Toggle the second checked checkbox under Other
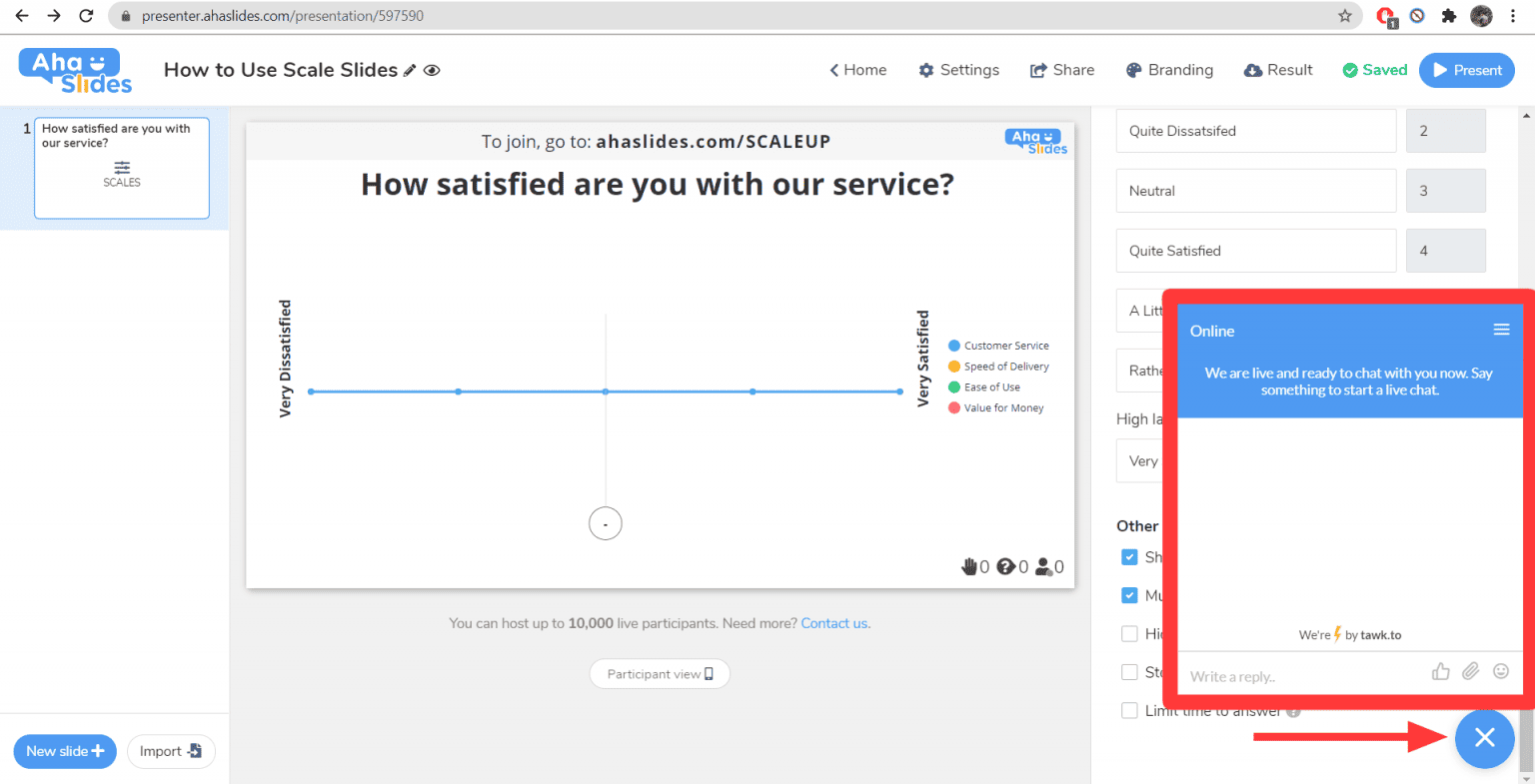 pyautogui.click(x=1129, y=595)
